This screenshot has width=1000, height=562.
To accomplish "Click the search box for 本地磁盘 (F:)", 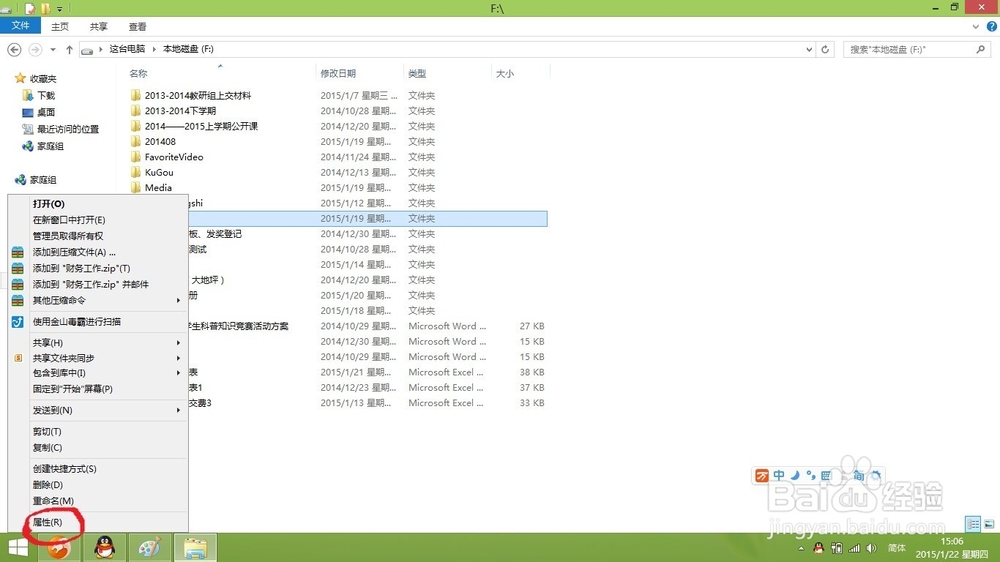I will click(916, 49).
